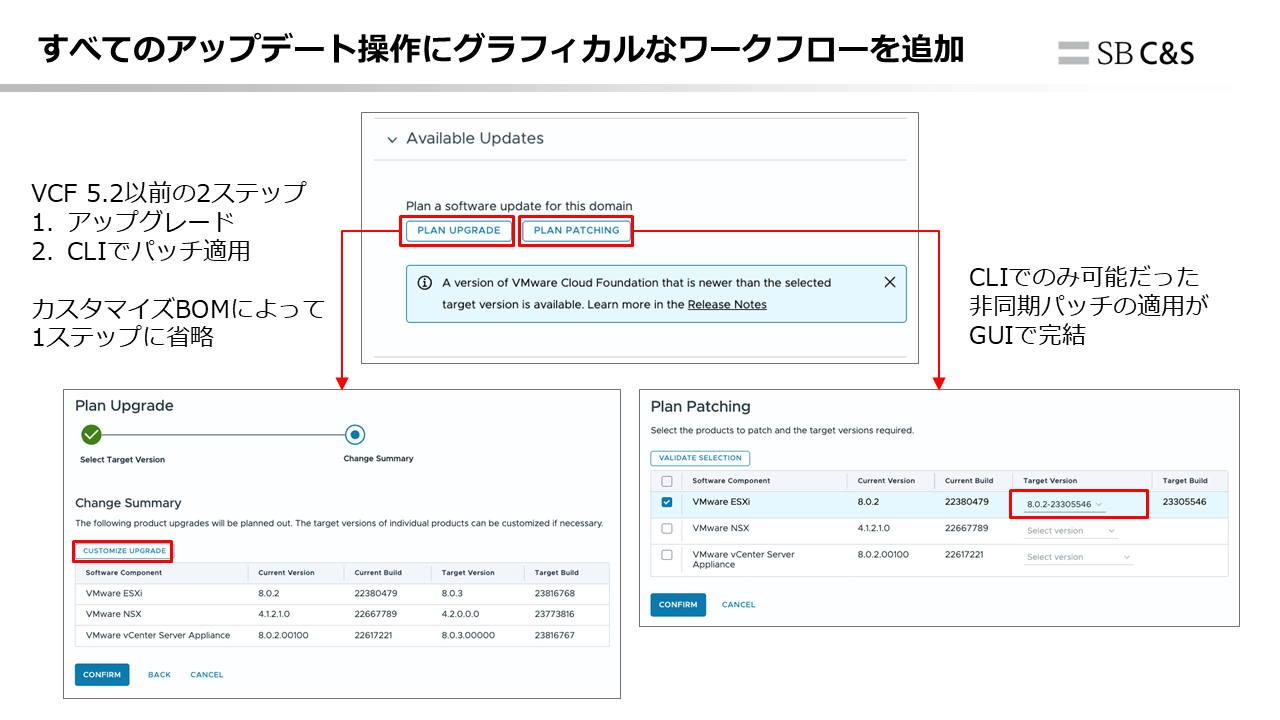Uncheck the VMware ESXi checkbox
The image size is (1280, 720).
point(667,503)
